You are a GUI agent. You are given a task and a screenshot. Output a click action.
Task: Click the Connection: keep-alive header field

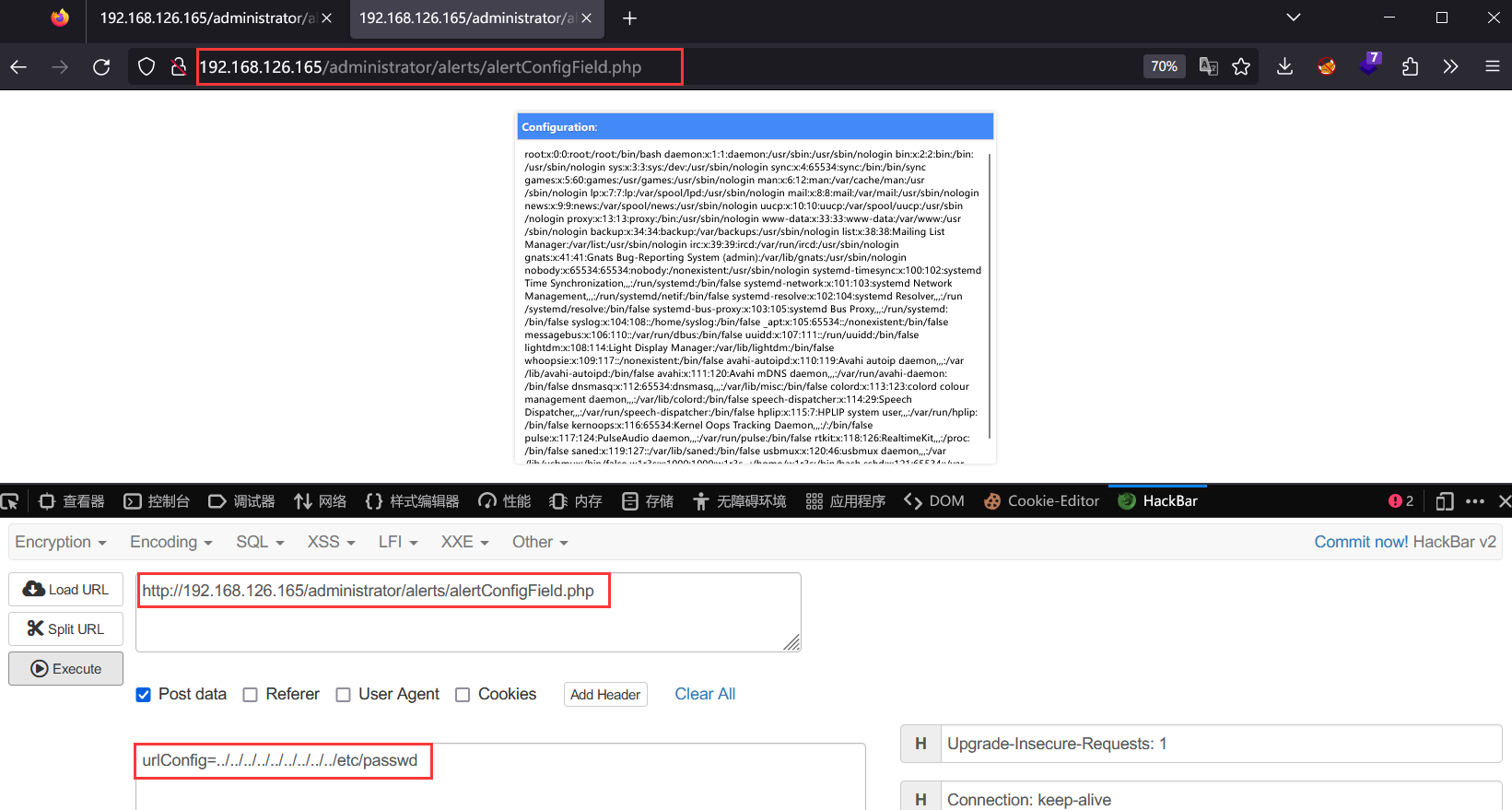pos(1221,798)
